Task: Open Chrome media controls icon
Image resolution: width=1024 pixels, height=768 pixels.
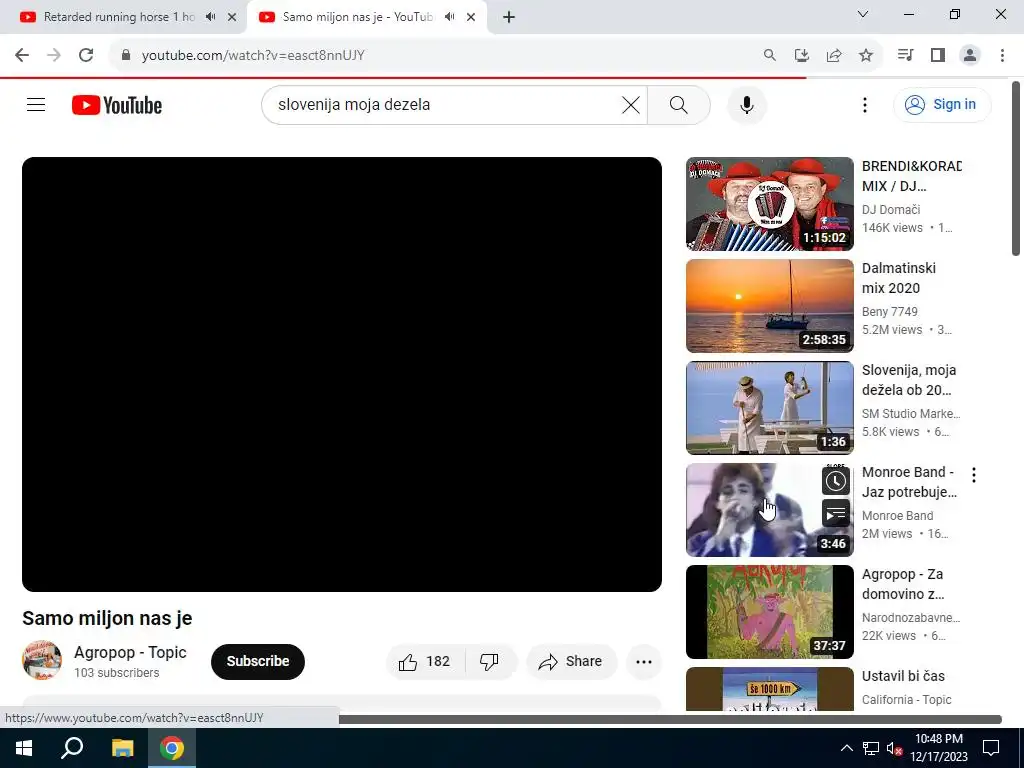Action: (905, 56)
